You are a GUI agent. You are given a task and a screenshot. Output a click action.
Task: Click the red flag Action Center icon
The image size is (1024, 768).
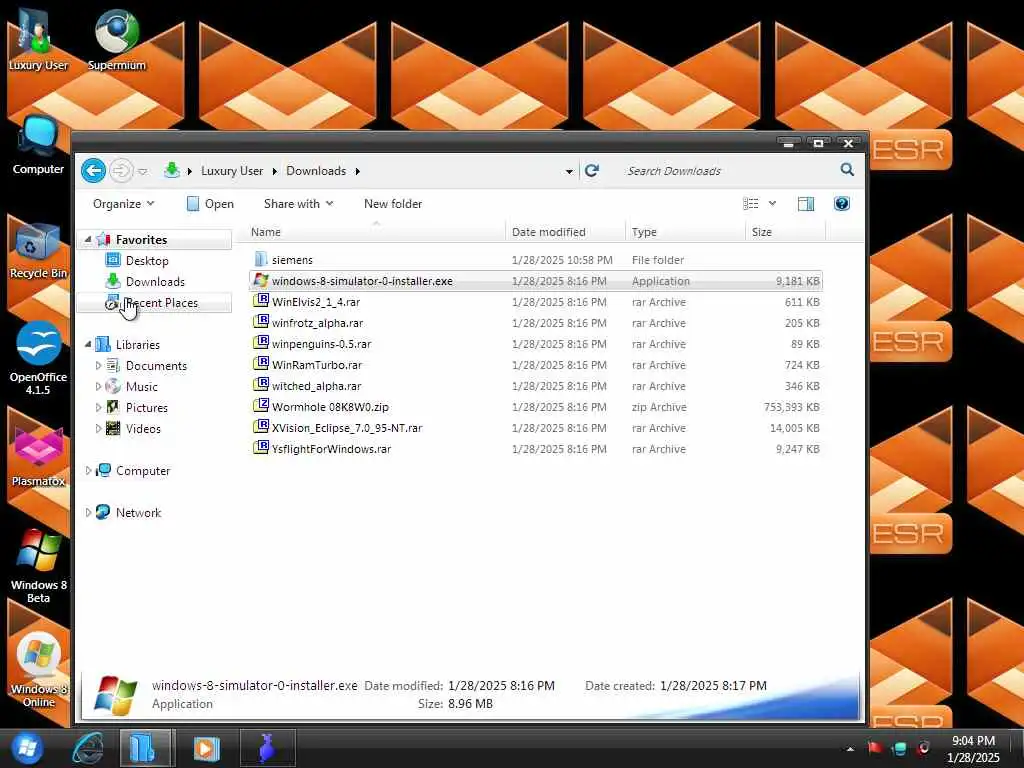874,748
